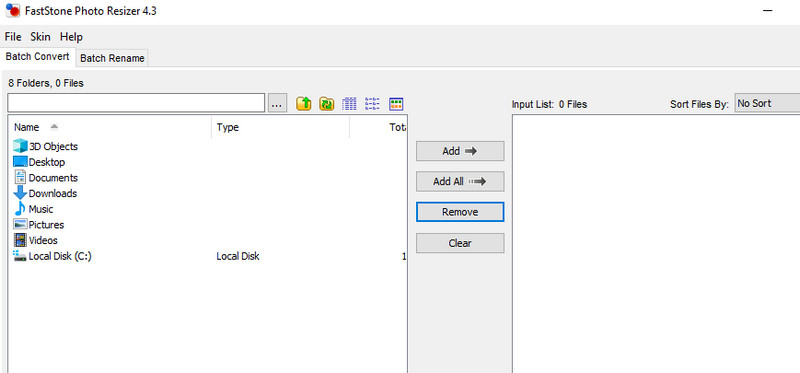Open the Sort Files By dropdown
The height and width of the screenshot is (373, 800).
[767, 103]
